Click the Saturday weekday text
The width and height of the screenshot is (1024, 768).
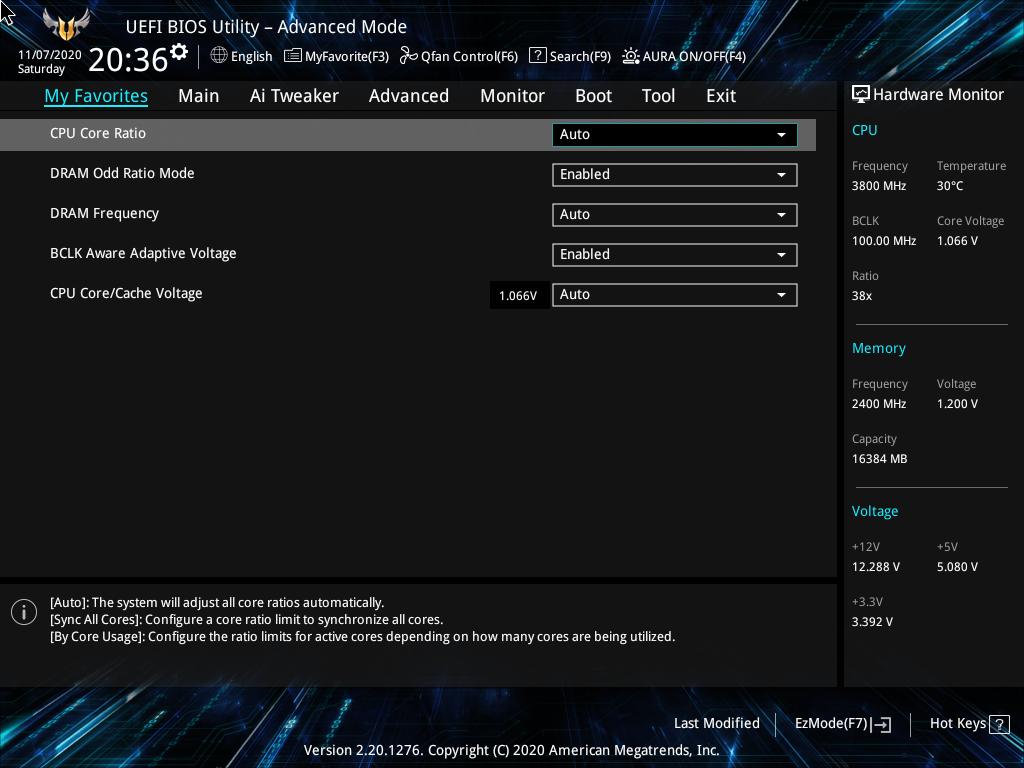pyautogui.click(x=41, y=69)
